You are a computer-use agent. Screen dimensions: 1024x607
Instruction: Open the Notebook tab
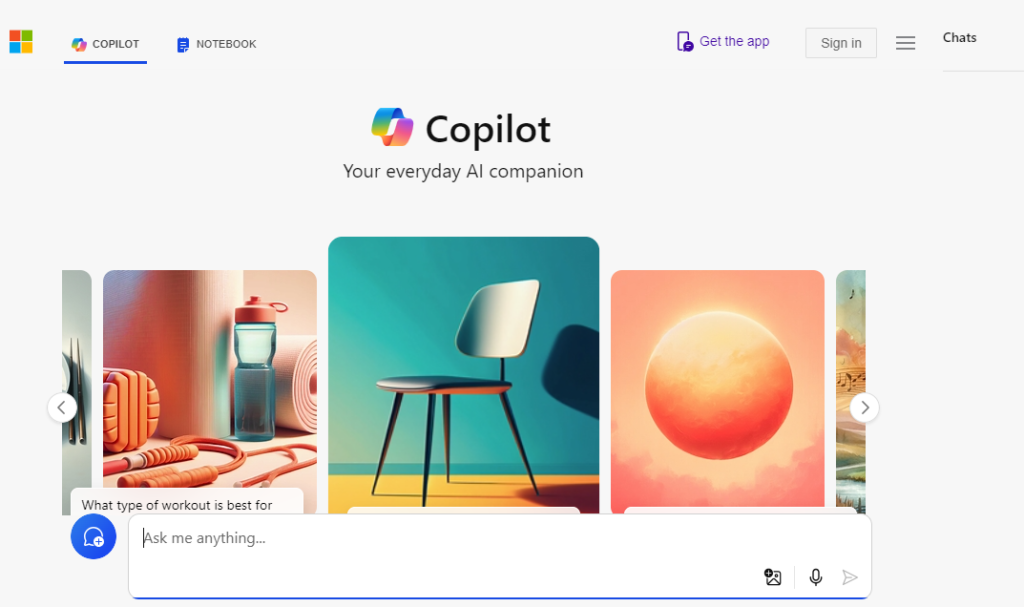216,44
